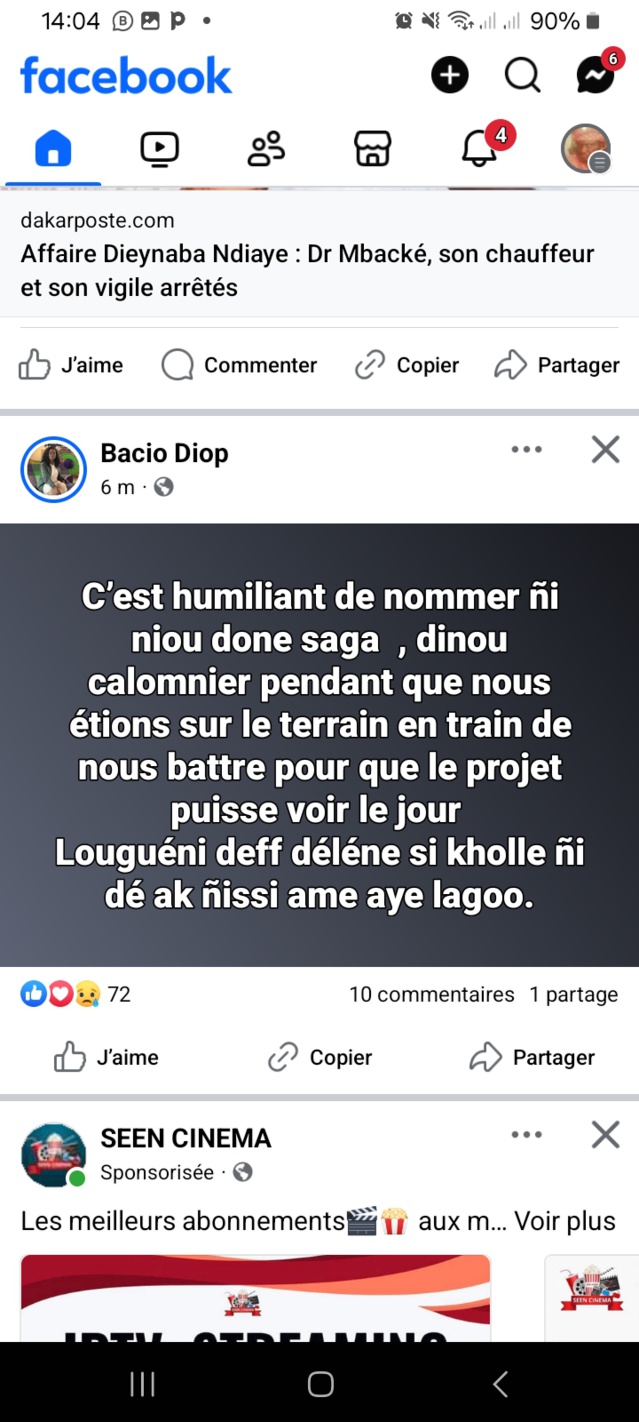This screenshot has width=639, height=1422.
Task: Open the Facebook search icon
Action: pos(522,74)
